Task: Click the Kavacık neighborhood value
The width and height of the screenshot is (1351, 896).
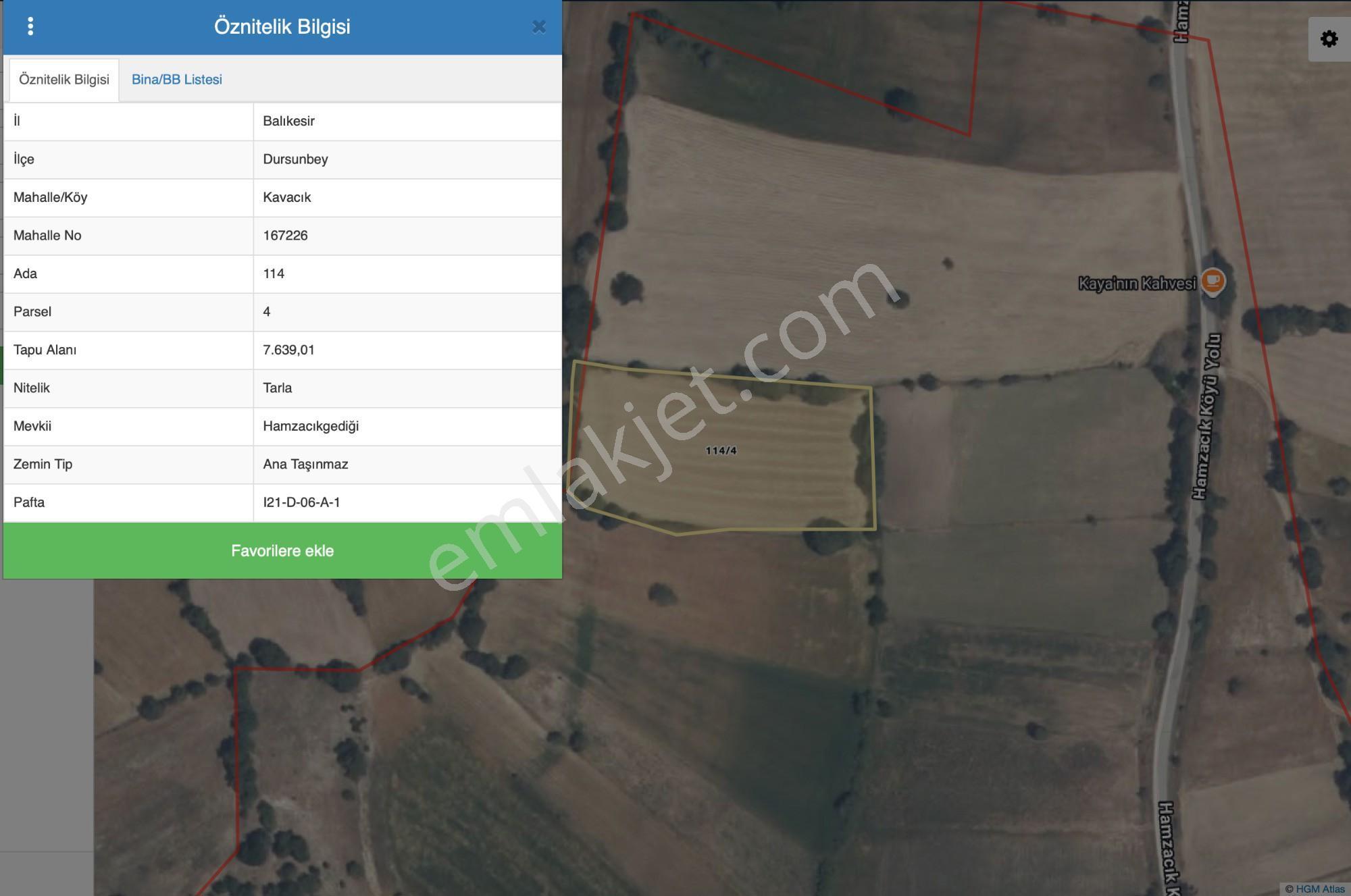Action: (287, 197)
